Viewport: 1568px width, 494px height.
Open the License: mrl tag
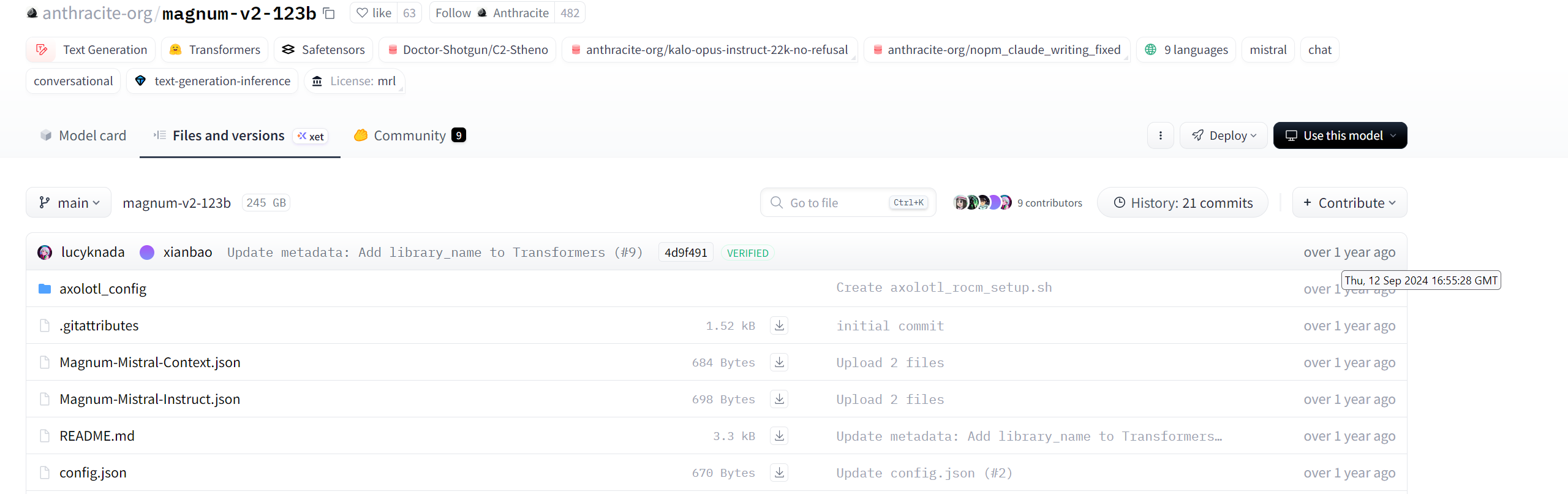pos(355,81)
